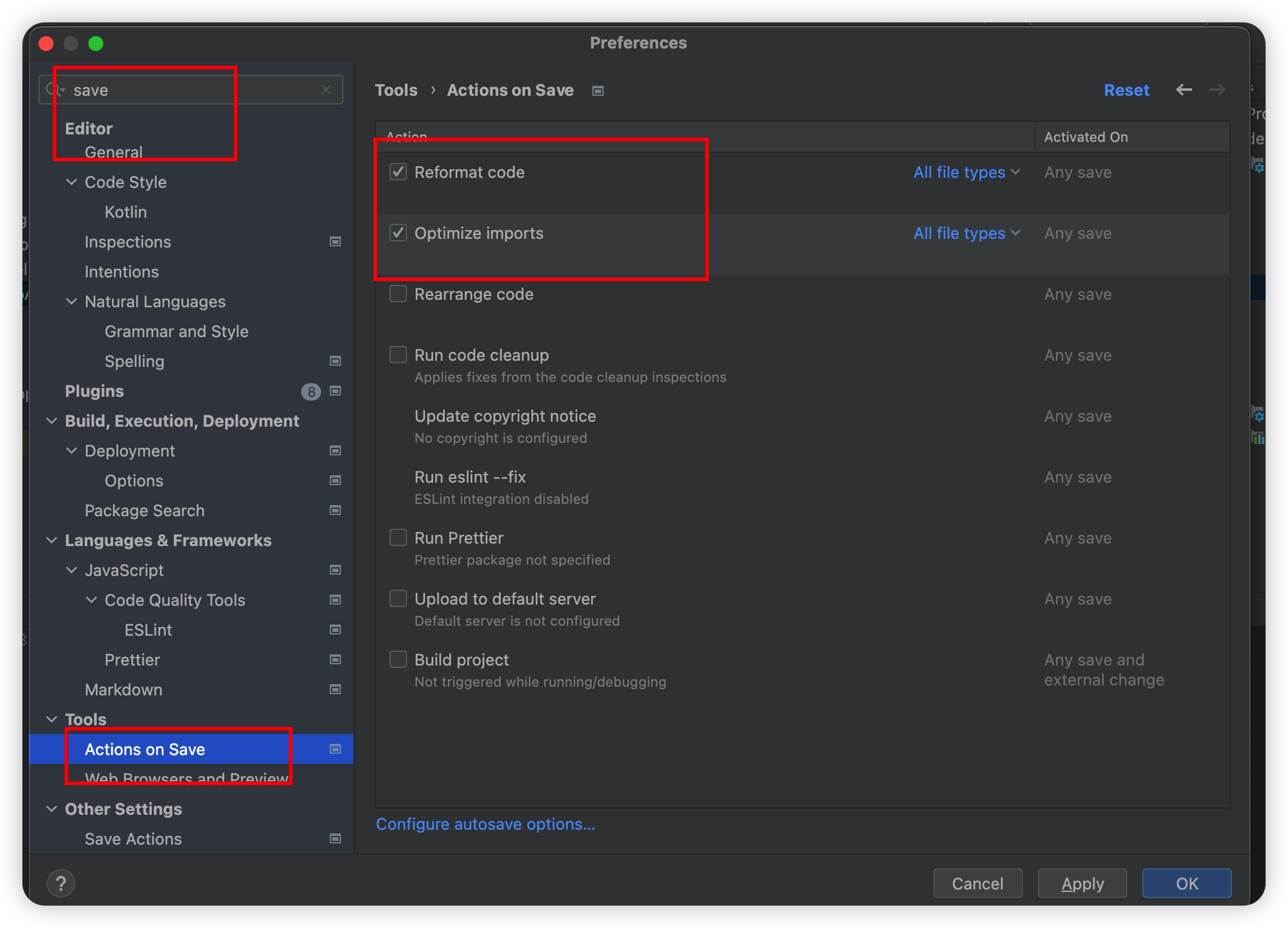Clear the search field with X icon
Viewport: 1288px width, 928px height.
[x=326, y=90]
